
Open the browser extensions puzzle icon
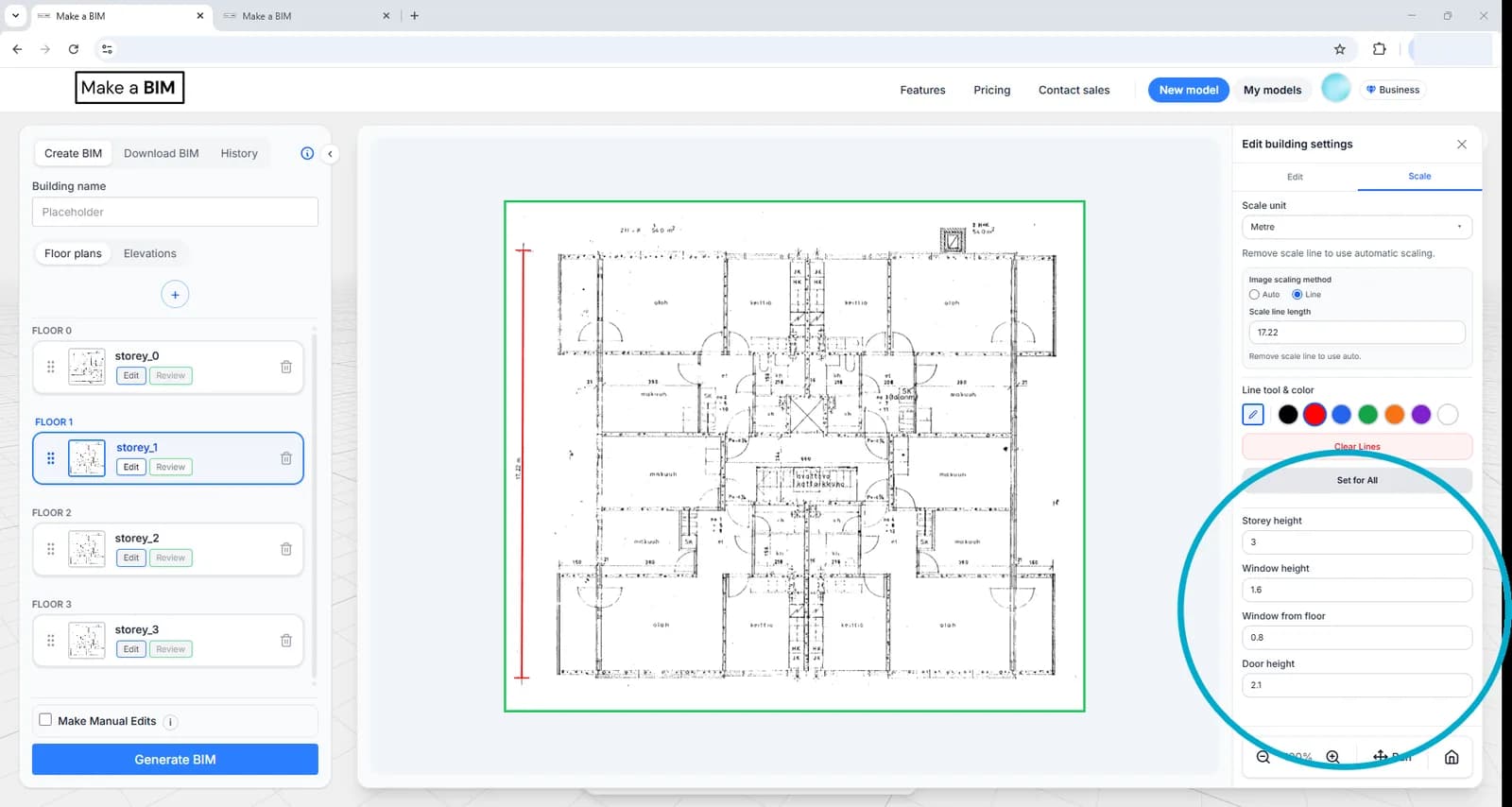(1379, 49)
